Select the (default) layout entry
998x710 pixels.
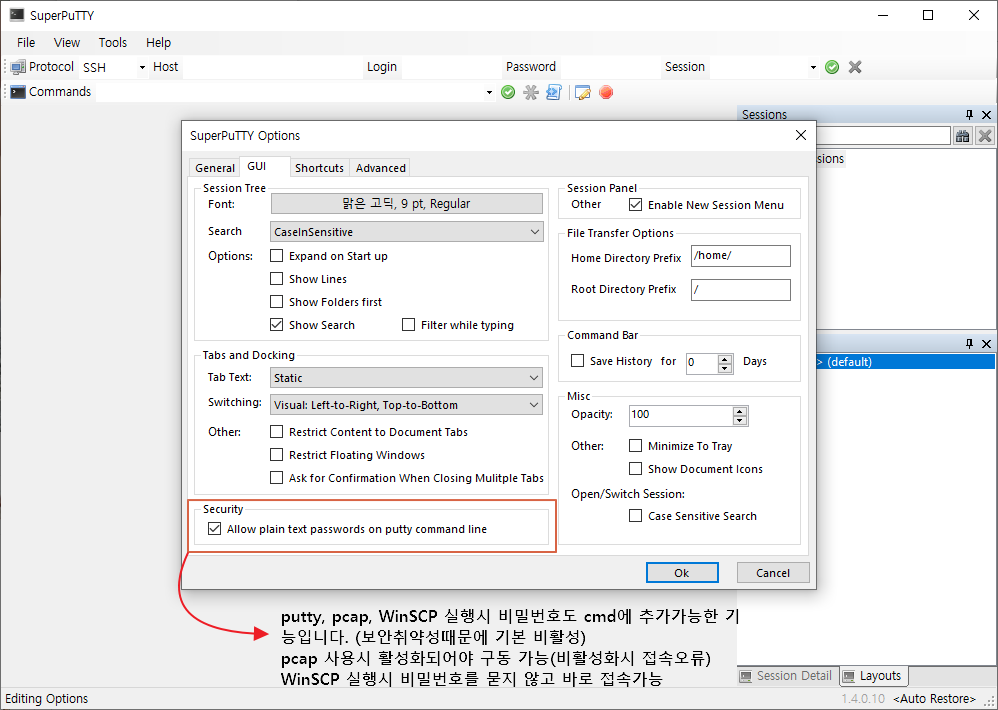tap(906, 361)
